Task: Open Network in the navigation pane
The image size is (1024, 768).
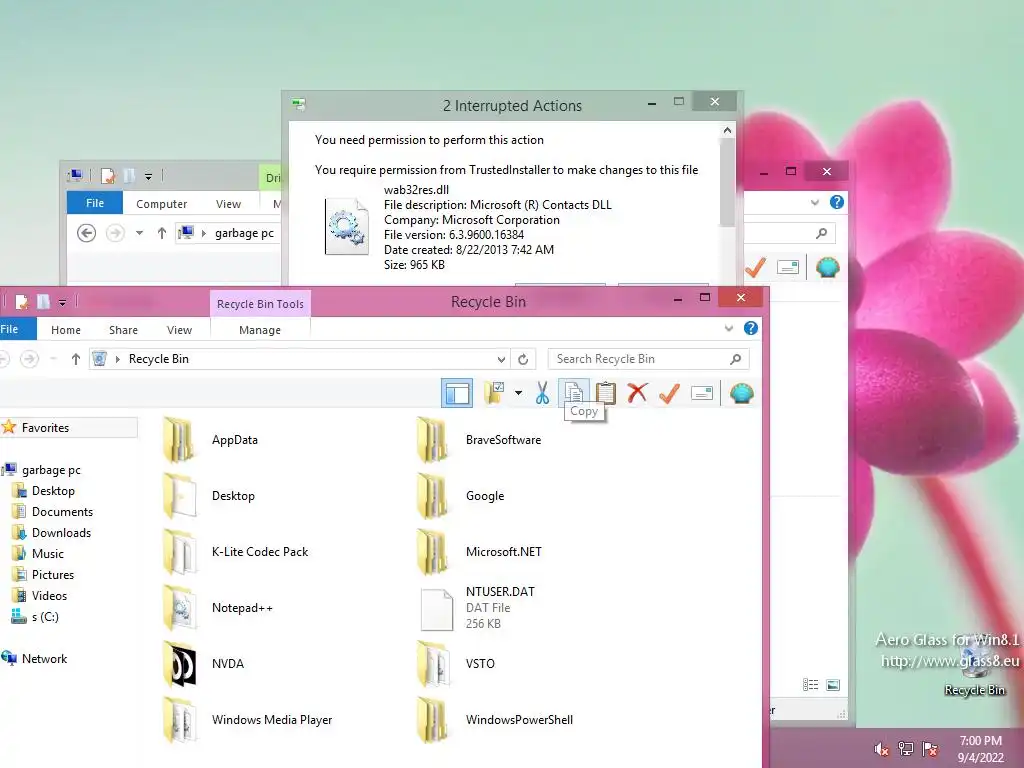Action: [x=44, y=659]
